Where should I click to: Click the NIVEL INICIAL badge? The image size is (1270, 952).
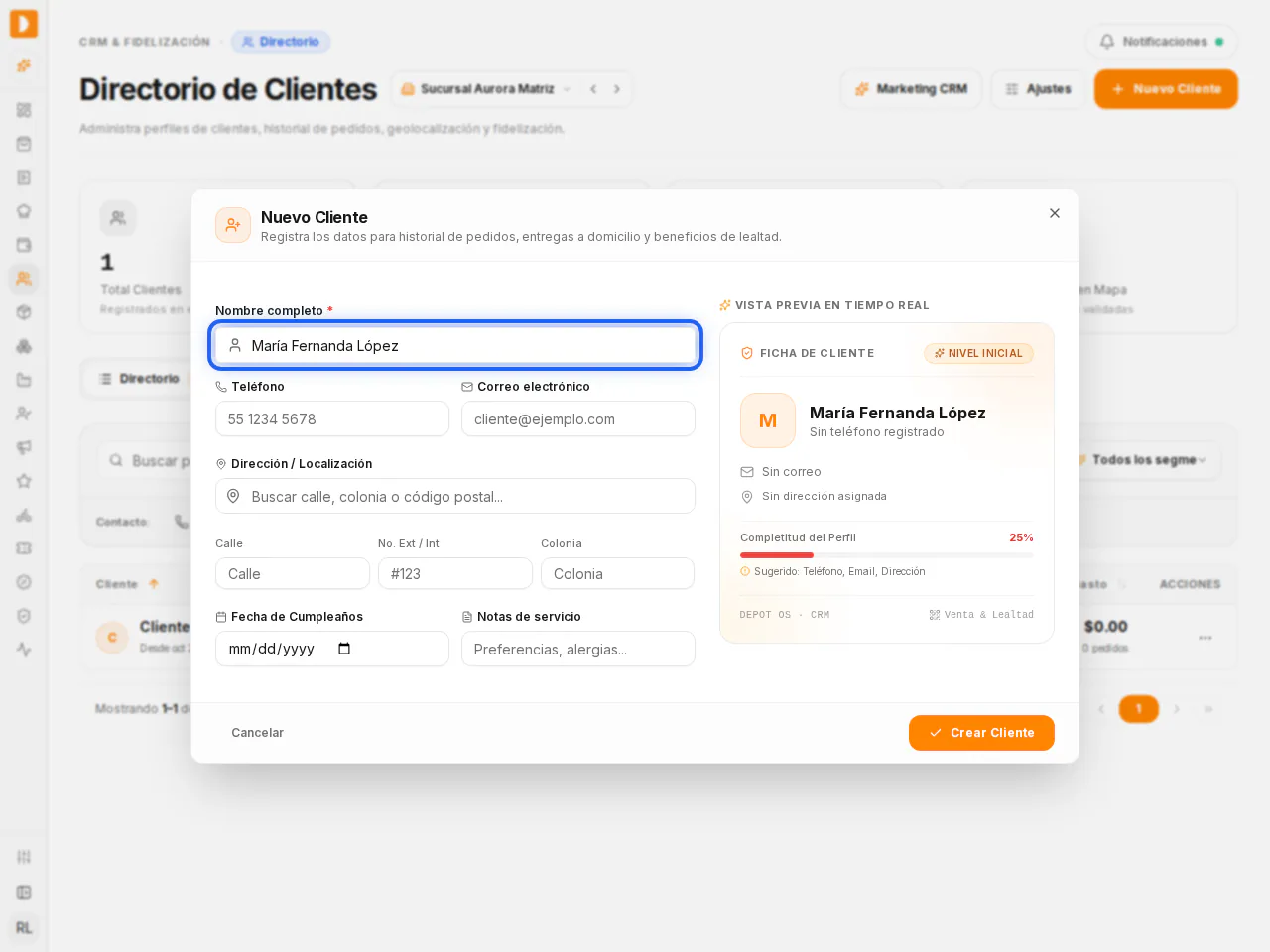(x=978, y=353)
